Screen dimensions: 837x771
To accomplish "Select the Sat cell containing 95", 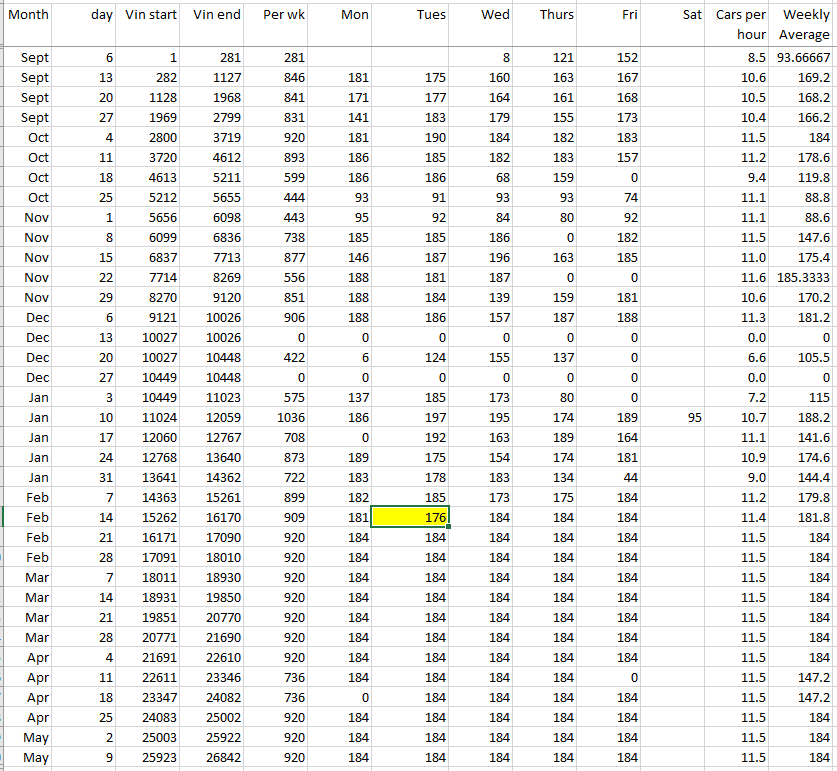I will point(675,416).
